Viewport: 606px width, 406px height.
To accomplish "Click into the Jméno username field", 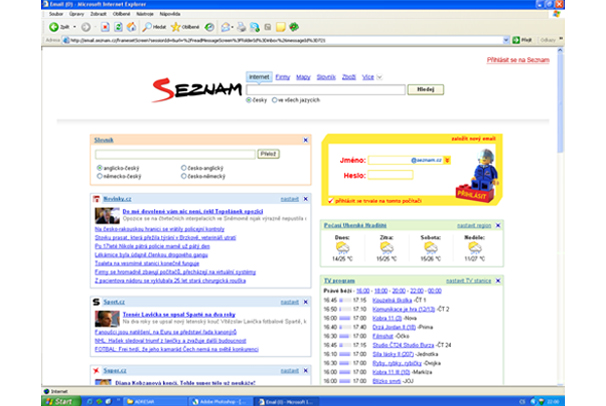I will coord(388,159).
